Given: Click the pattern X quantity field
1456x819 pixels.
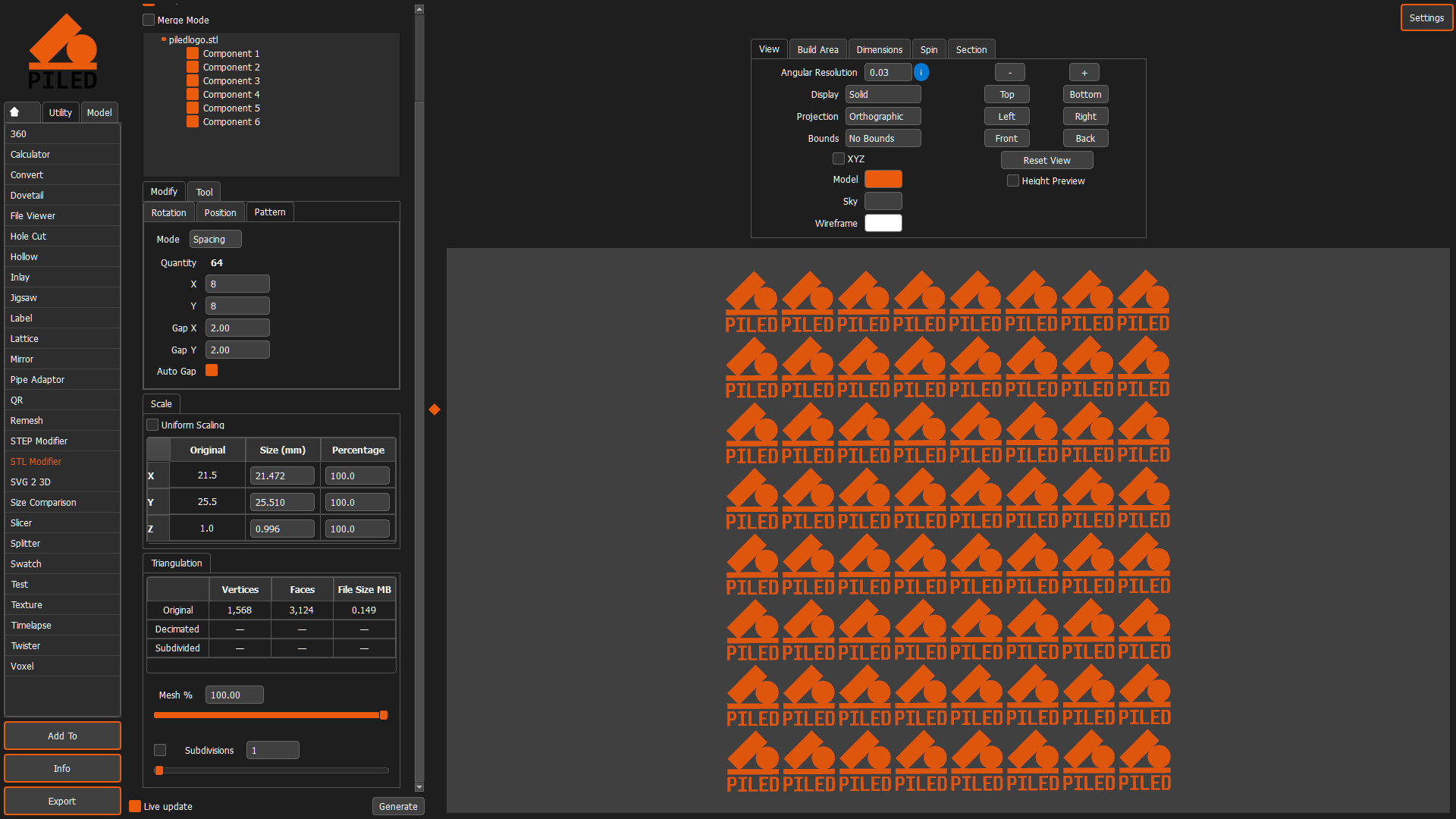Looking at the screenshot, I should [x=237, y=284].
